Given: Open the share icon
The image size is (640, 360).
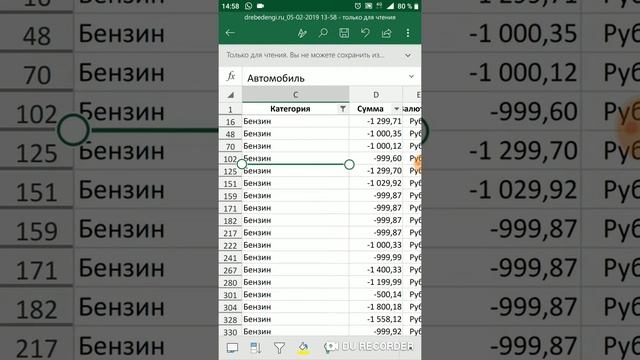Looking at the screenshot, I should point(387,33).
